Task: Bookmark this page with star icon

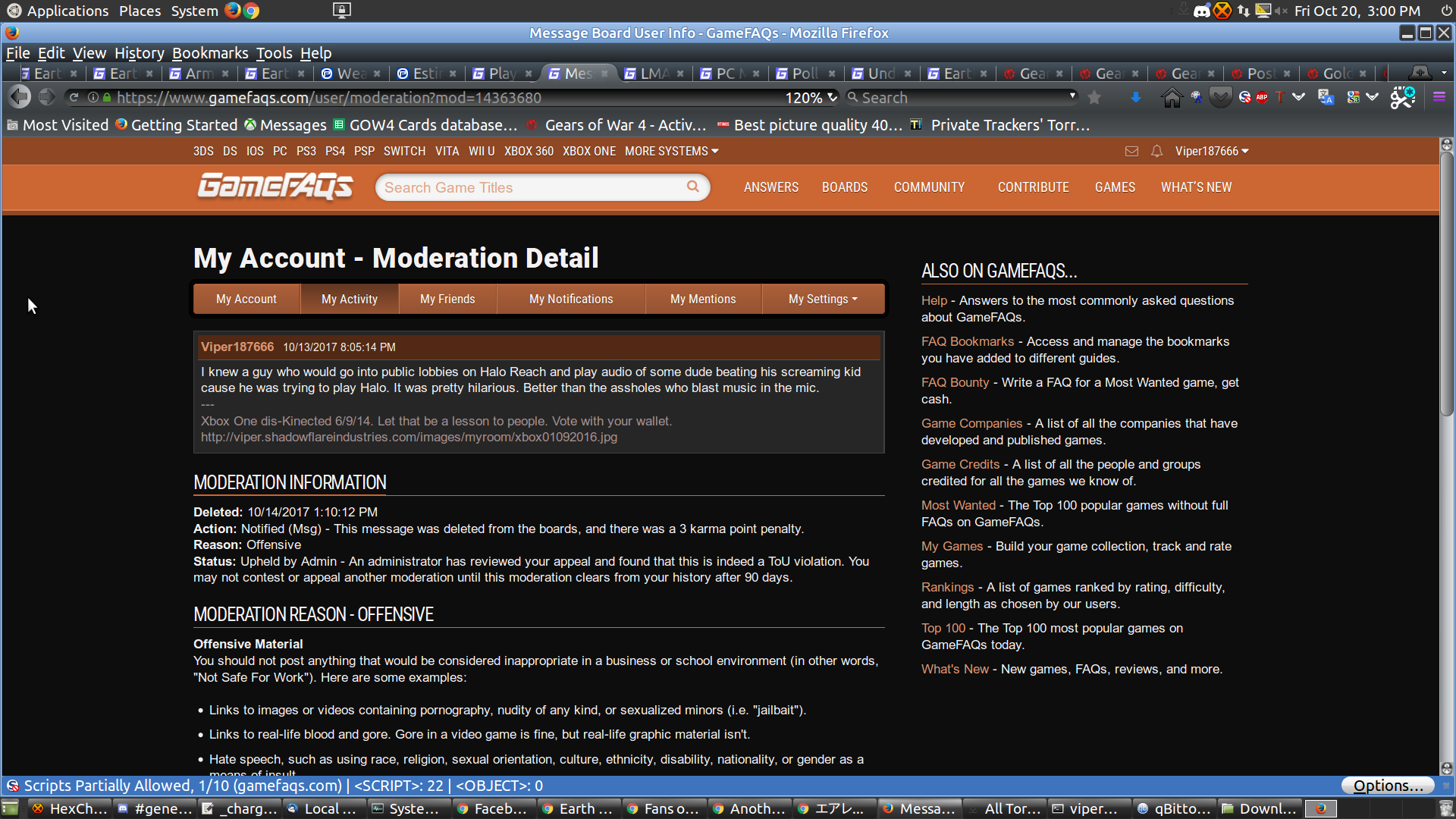Action: (1094, 97)
